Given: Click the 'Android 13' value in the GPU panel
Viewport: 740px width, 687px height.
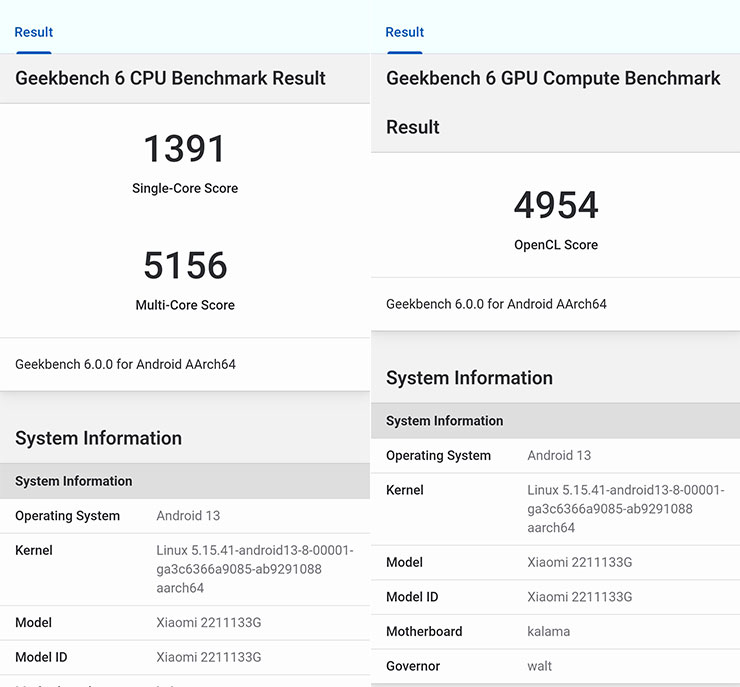Looking at the screenshot, I should click(x=559, y=455).
